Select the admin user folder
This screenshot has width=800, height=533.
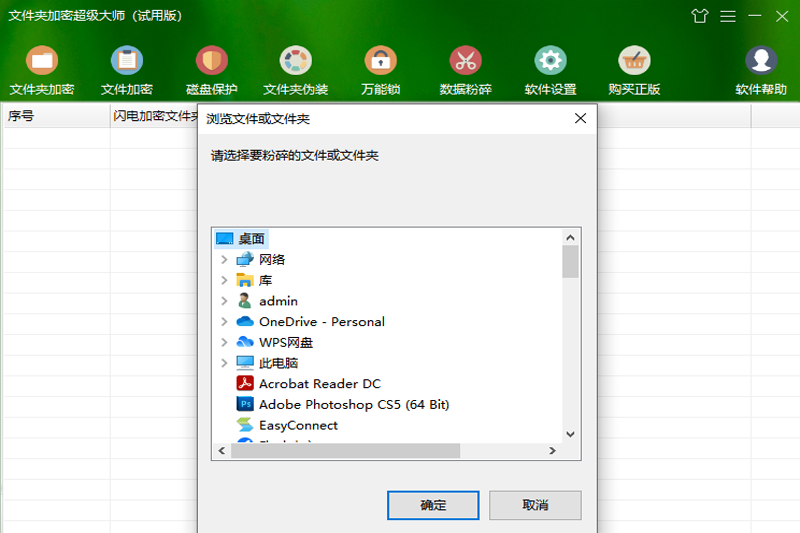point(278,301)
